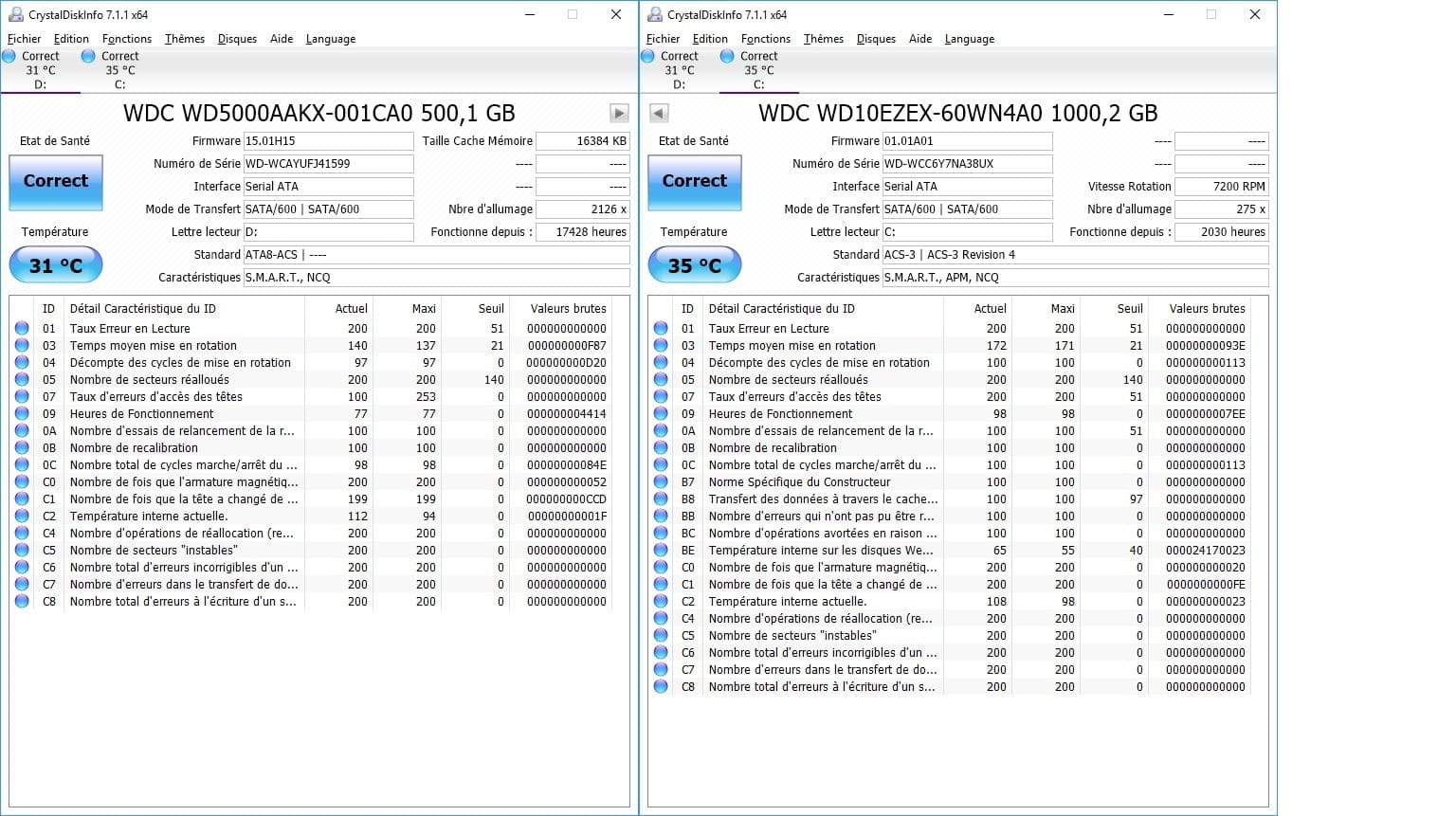Open Fonctions menu in left window
Viewport: 1456px width, 816px height.
point(127,39)
